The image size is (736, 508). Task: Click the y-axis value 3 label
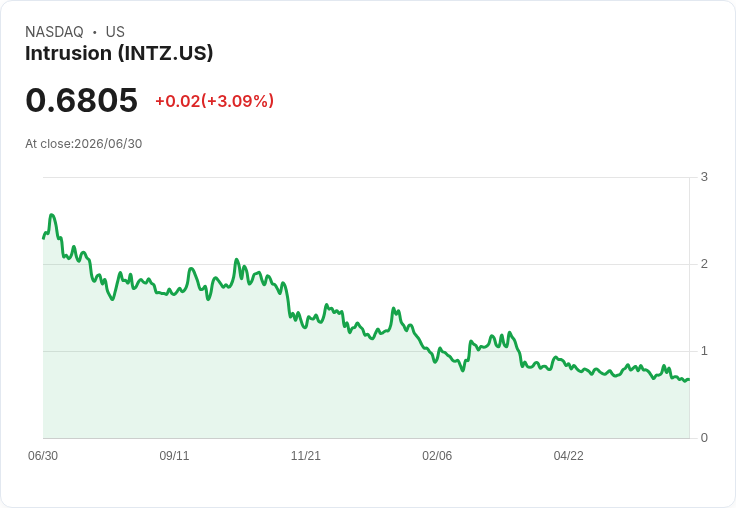click(704, 177)
